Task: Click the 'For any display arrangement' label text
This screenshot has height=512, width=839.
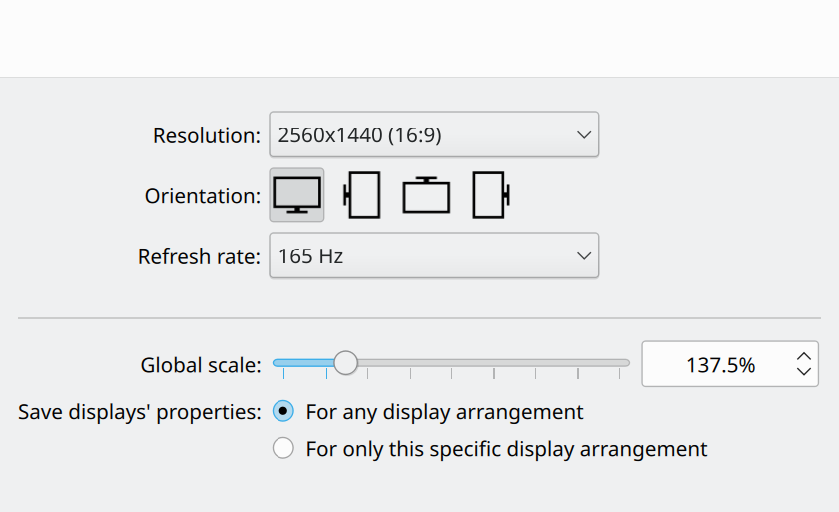Action: (x=444, y=411)
